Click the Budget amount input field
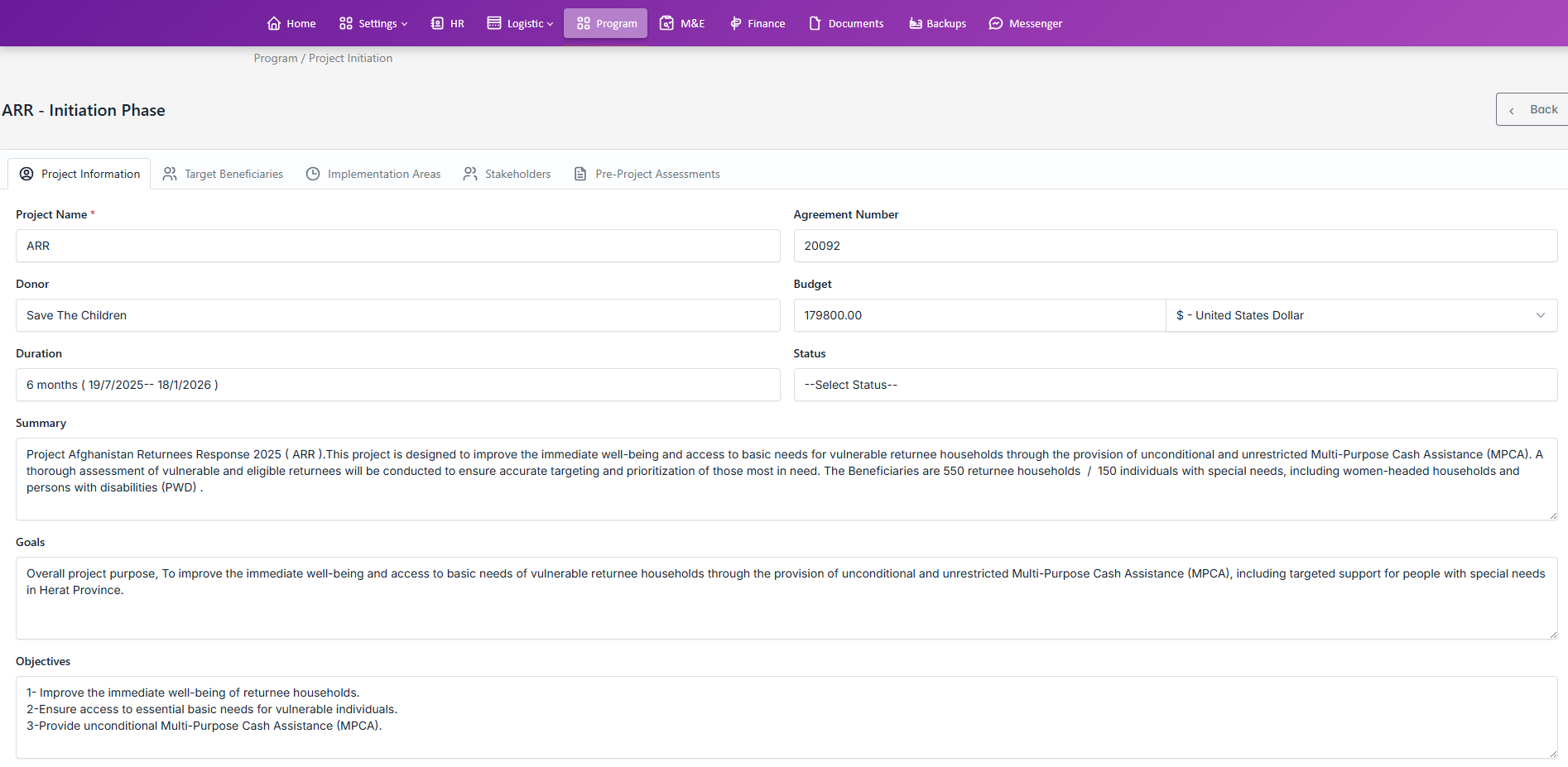Image resolution: width=1568 pixels, height=767 pixels. (979, 315)
